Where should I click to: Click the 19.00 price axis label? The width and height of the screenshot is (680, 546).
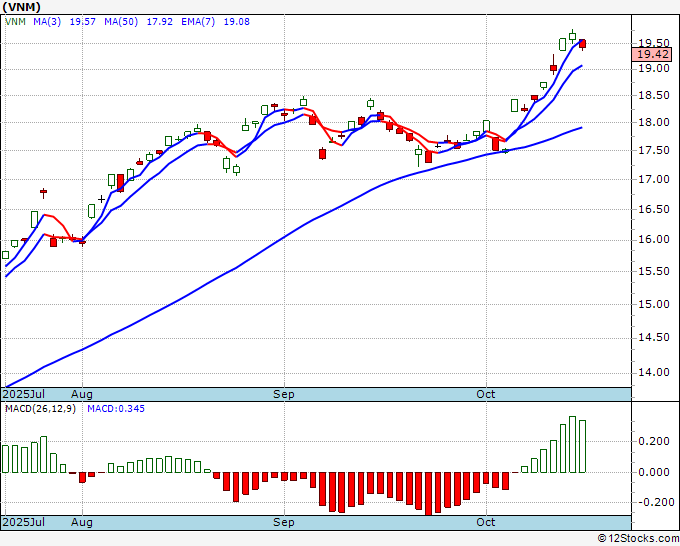[x=654, y=68]
